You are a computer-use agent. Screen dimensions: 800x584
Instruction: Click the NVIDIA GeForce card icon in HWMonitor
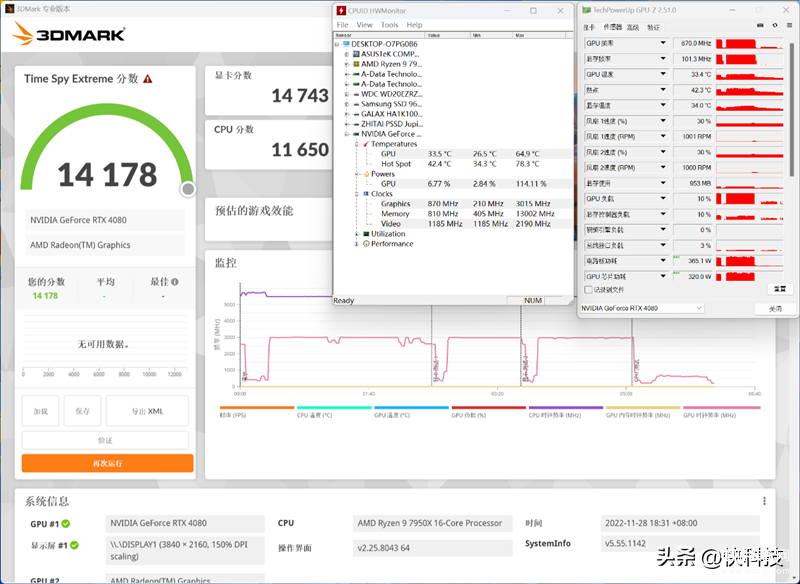(356, 134)
